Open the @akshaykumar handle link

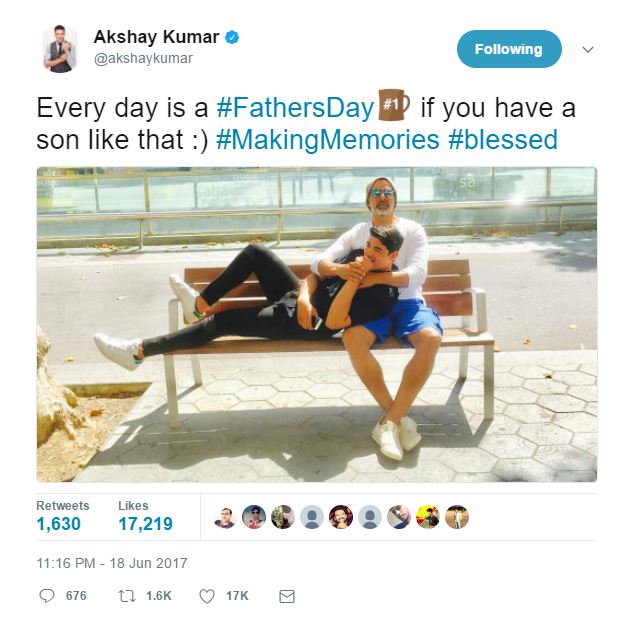[x=143, y=59]
